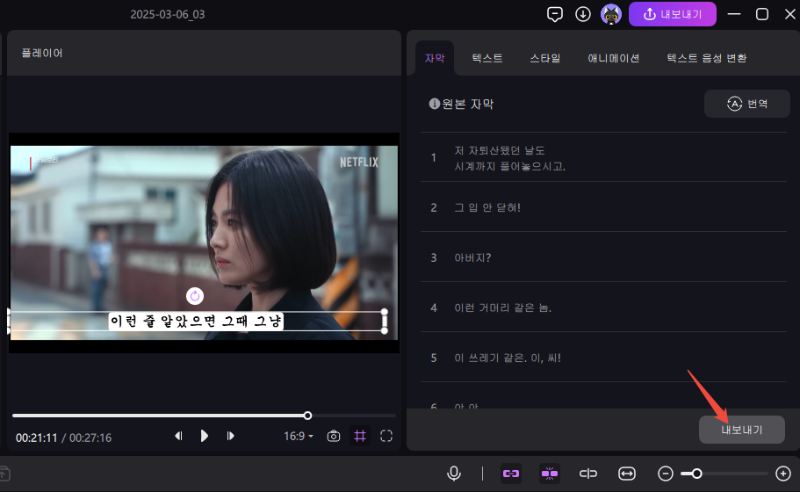
Task: Step back one frame
Action: (x=178, y=436)
